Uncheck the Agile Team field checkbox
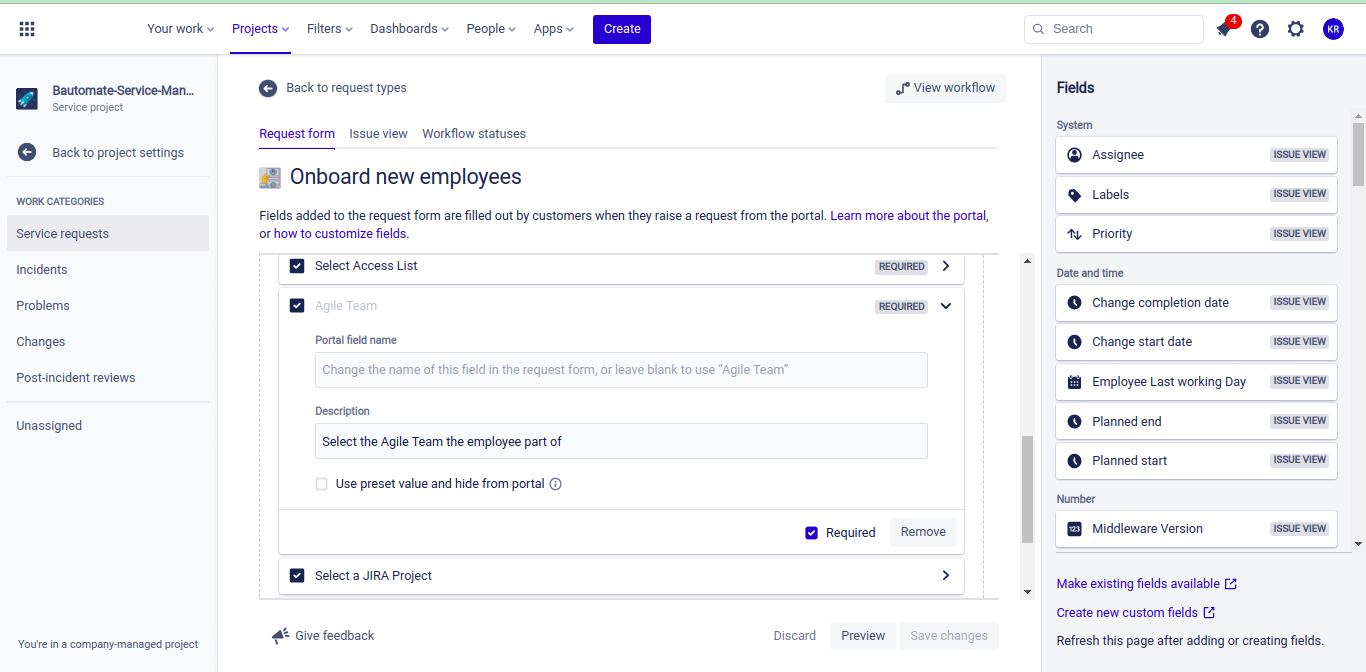This screenshot has width=1366, height=672. [297, 306]
